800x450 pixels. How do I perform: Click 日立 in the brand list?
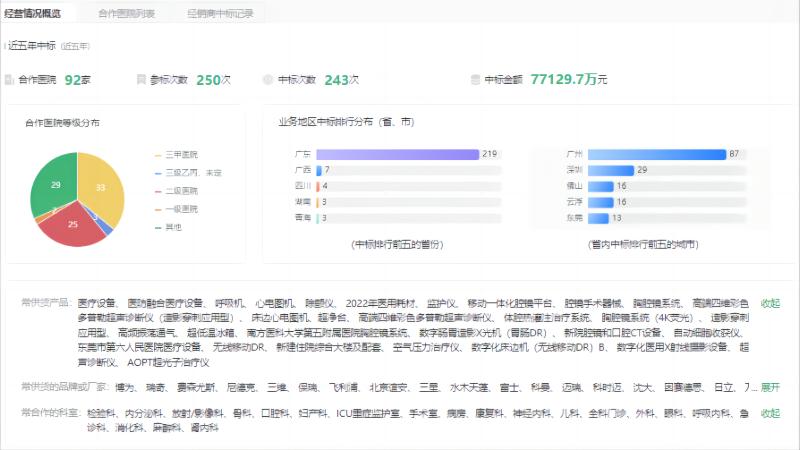point(723,388)
